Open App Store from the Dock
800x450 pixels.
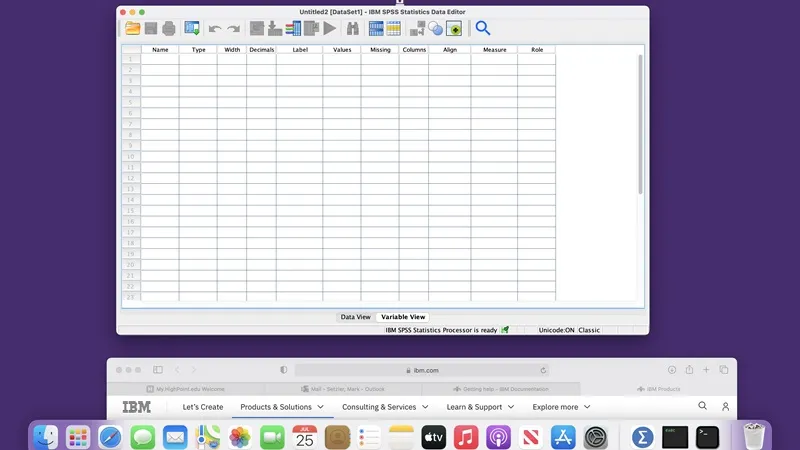pyautogui.click(x=563, y=437)
